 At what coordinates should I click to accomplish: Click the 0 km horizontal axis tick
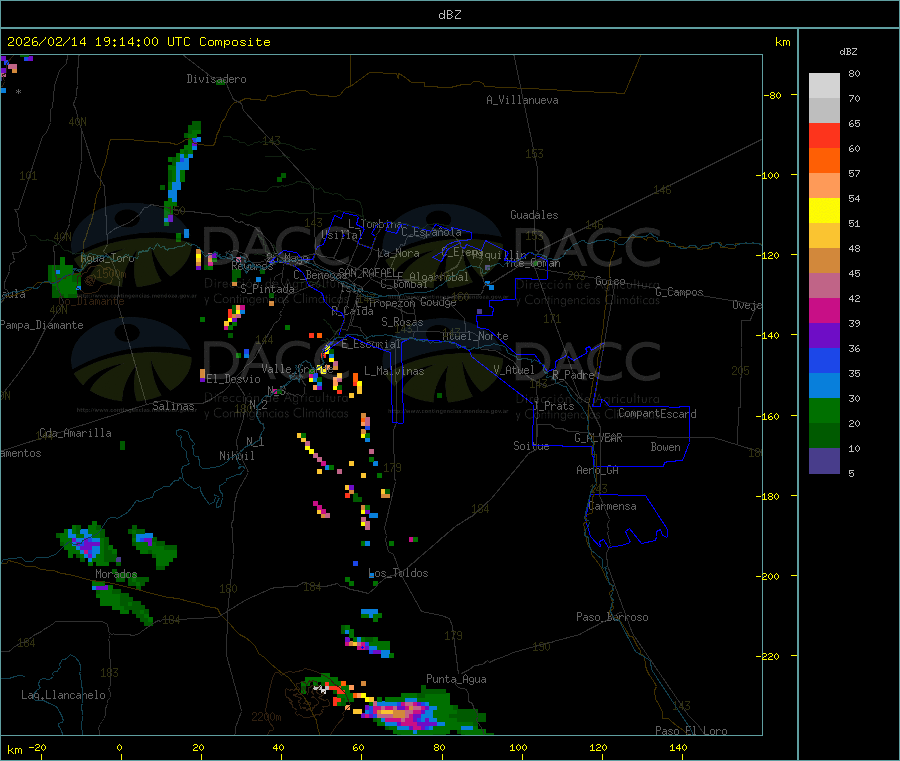[x=119, y=747]
